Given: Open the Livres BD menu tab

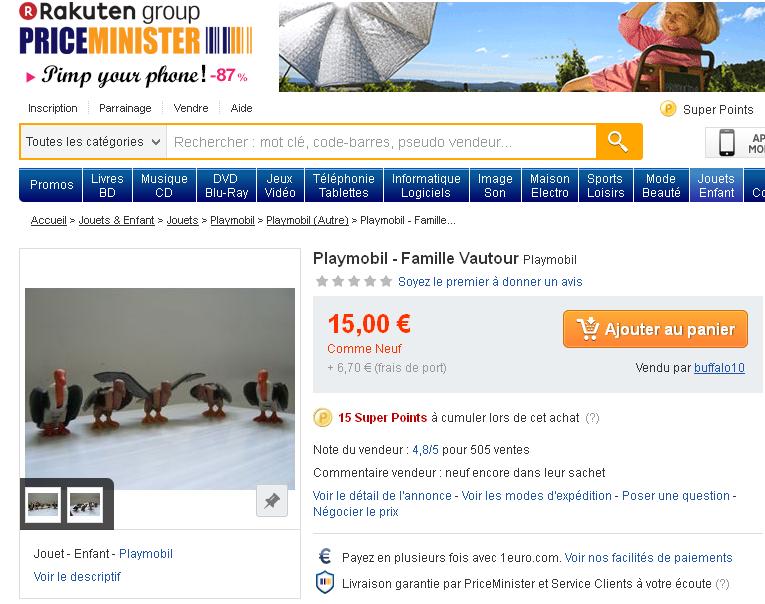Looking at the screenshot, I should click(107, 185).
